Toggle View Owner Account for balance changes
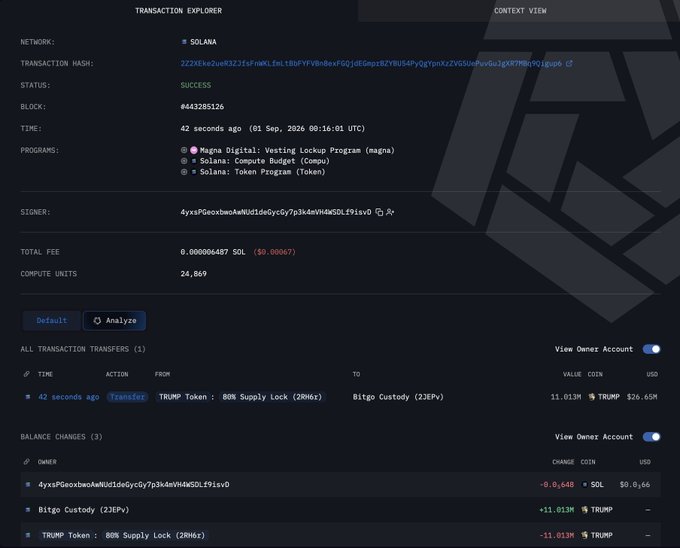Image resolution: width=680 pixels, height=548 pixels. click(651, 437)
